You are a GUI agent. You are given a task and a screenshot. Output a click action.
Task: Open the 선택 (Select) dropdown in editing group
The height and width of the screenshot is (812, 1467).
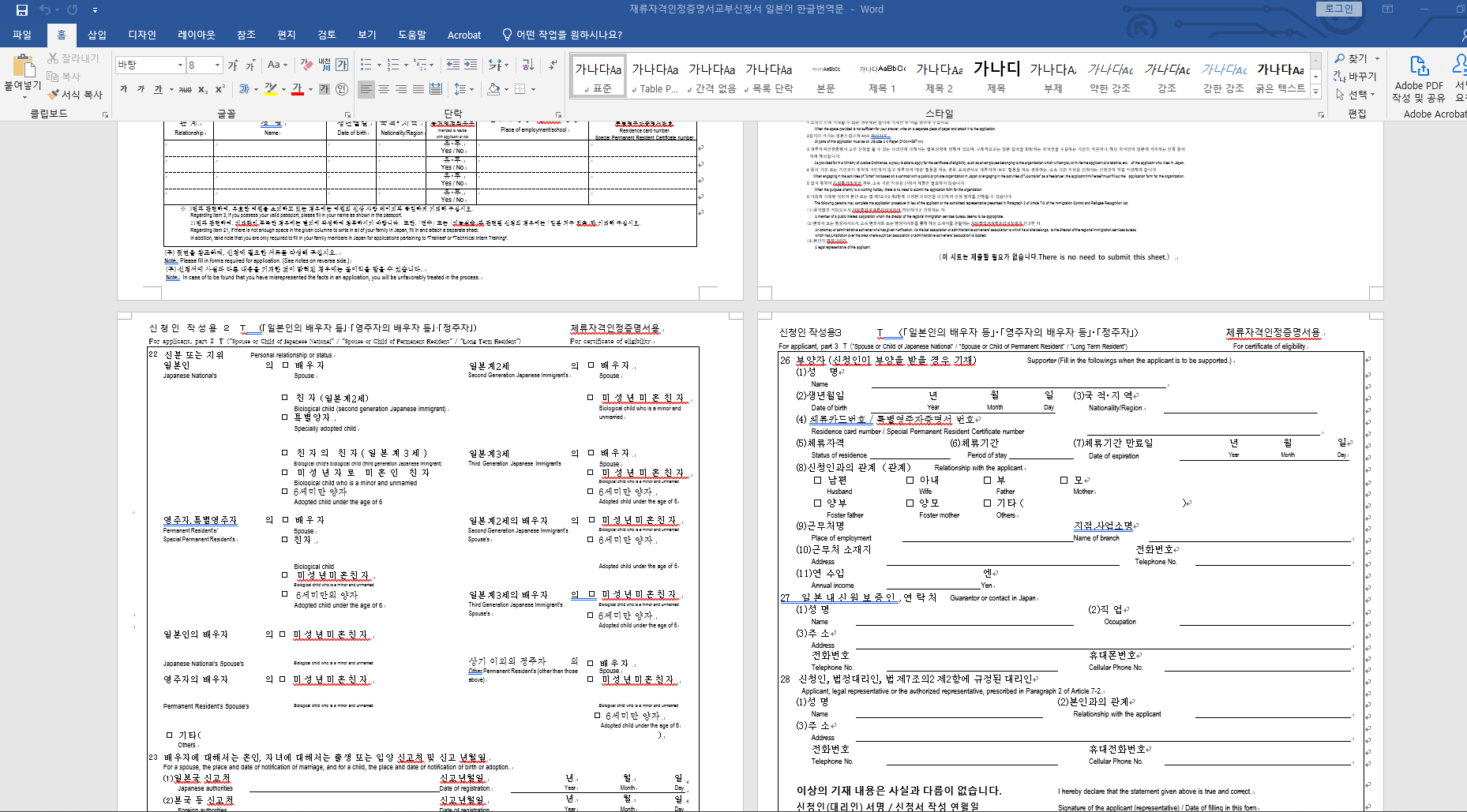(x=1356, y=95)
